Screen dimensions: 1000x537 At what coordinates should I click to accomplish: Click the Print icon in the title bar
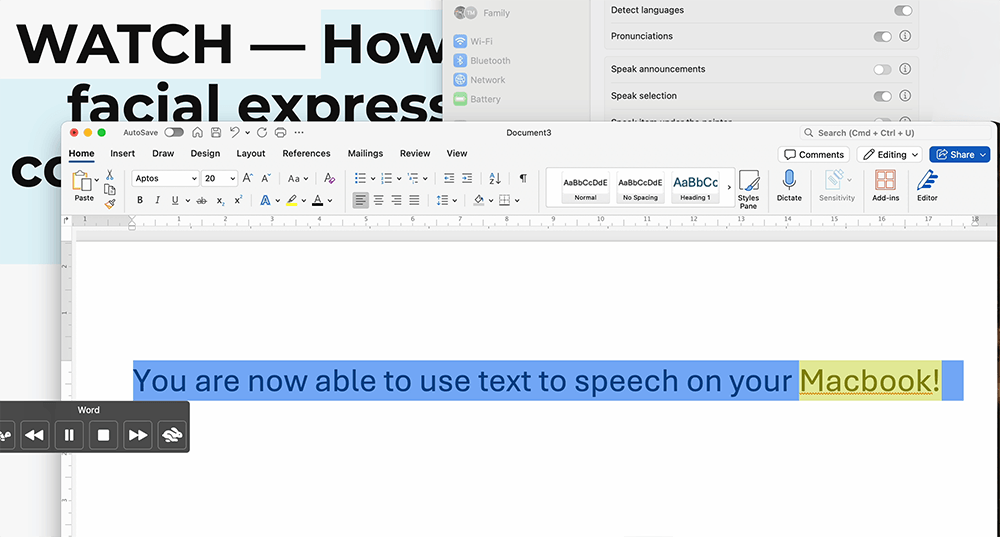click(280, 132)
